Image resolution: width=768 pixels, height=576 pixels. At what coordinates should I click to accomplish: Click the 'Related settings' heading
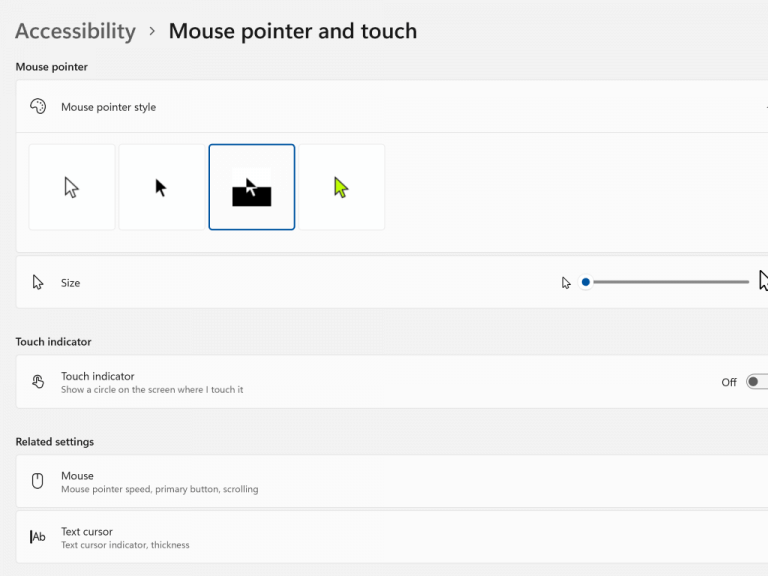pos(55,442)
